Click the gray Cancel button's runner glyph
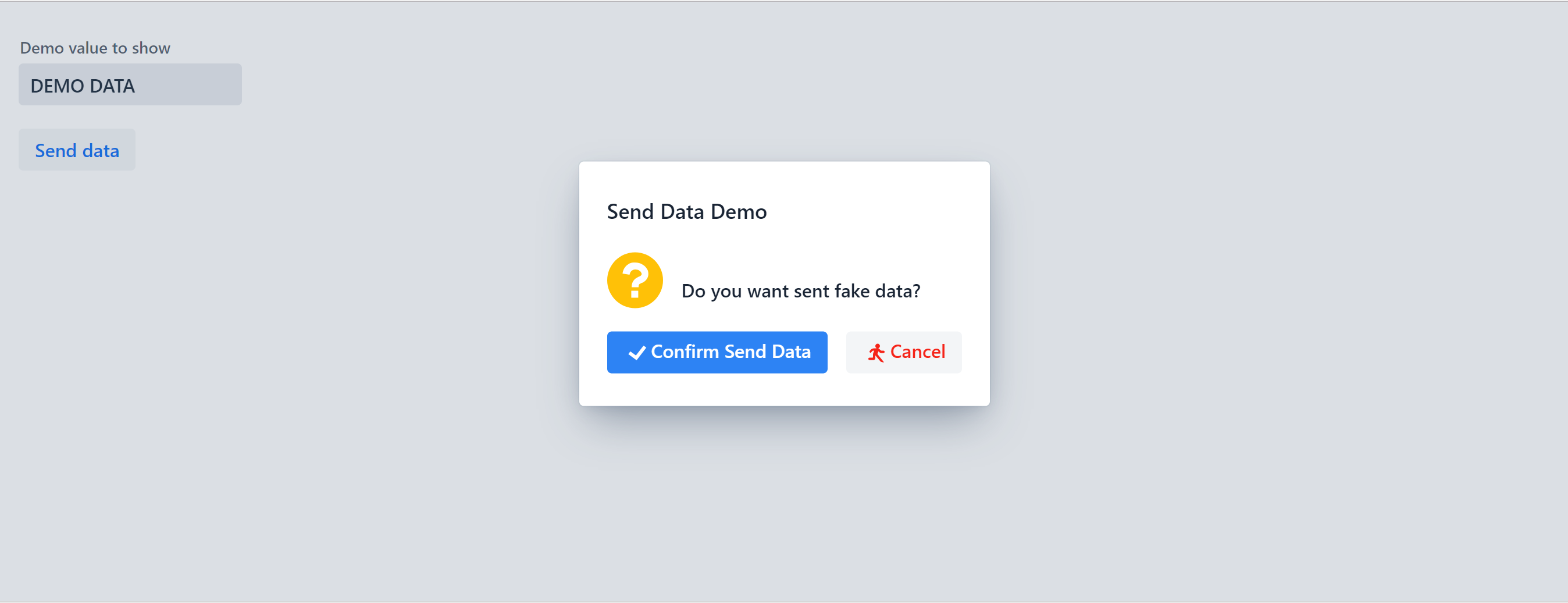This screenshot has height=603, width=1568. pyautogui.click(x=876, y=353)
